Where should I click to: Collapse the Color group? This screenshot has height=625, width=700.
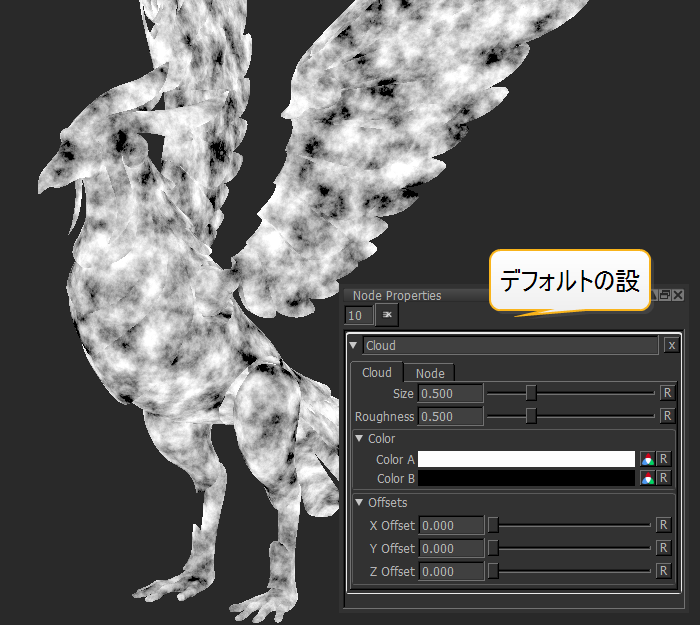coord(359,439)
